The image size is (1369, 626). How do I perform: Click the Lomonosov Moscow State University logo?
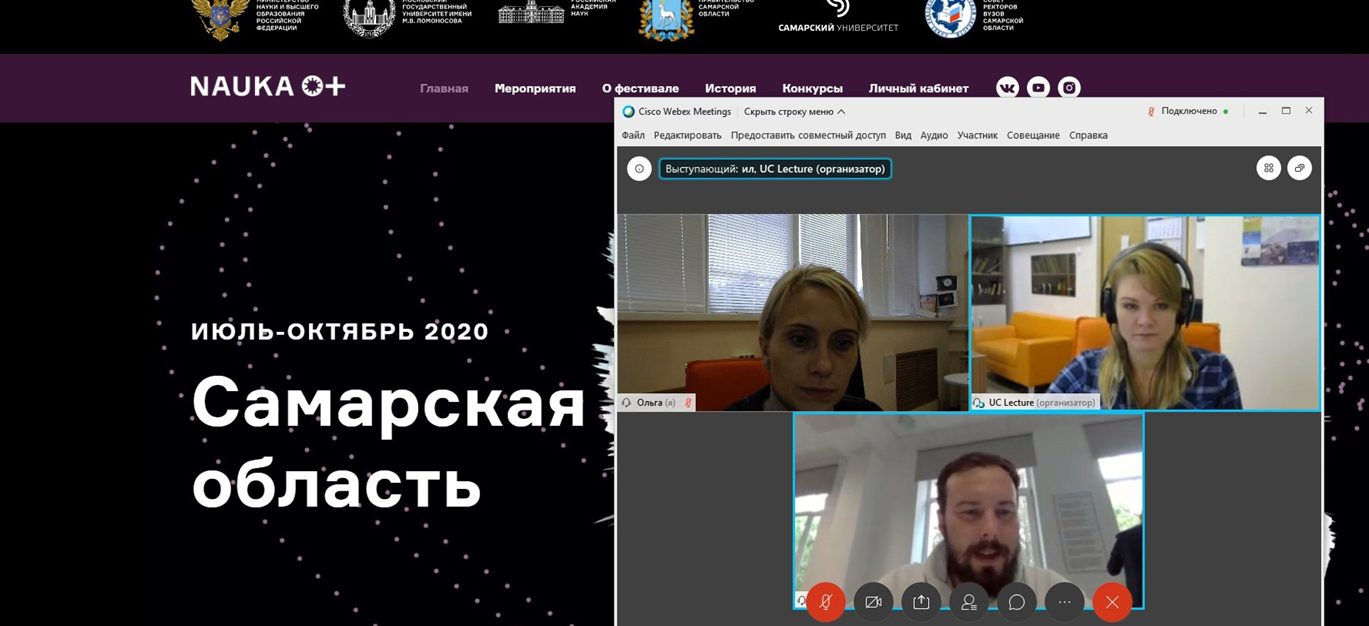coord(370,18)
